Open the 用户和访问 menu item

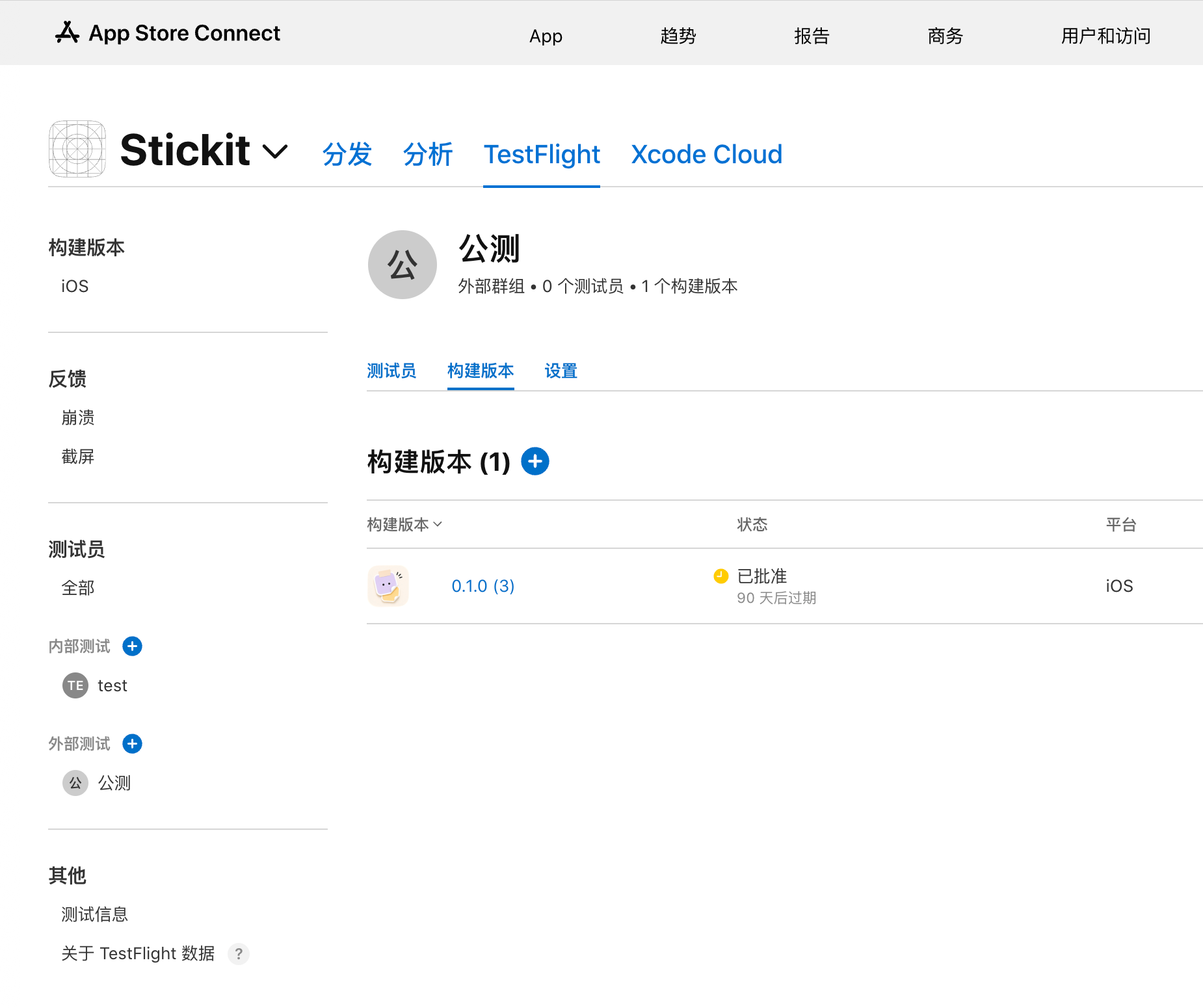[x=1106, y=36]
